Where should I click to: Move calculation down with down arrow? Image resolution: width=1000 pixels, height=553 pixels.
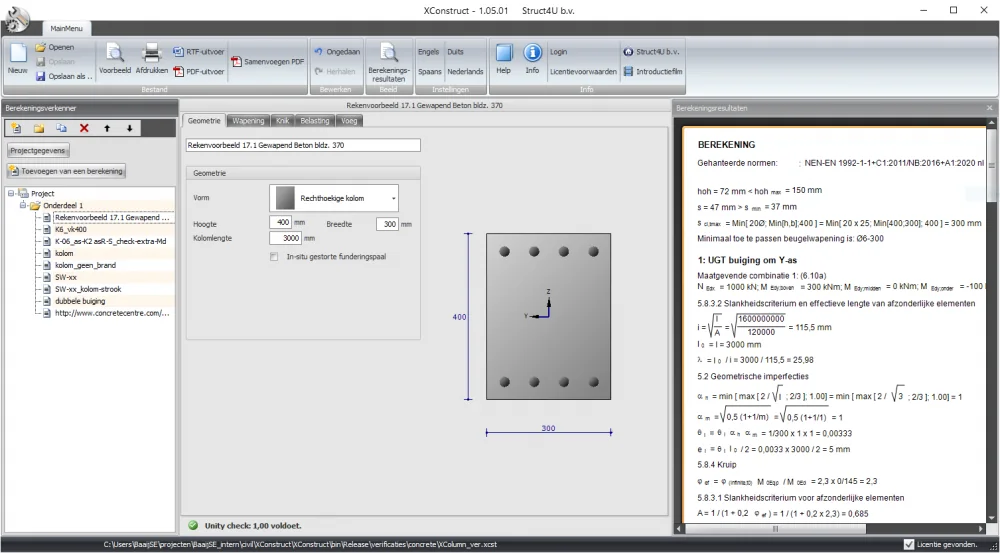click(129, 128)
